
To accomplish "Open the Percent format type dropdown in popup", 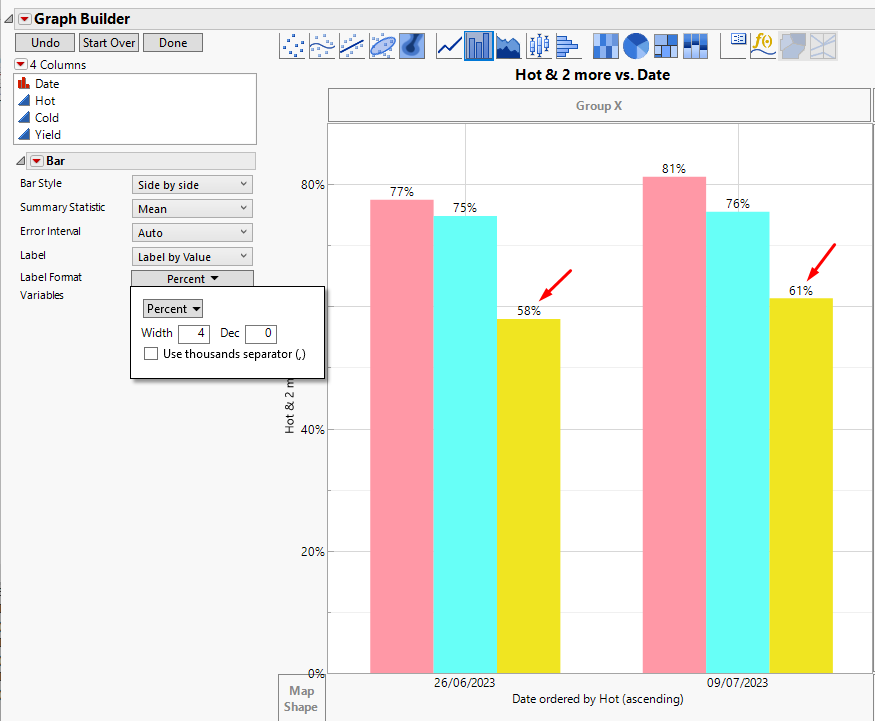I will (x=173, y=309).
